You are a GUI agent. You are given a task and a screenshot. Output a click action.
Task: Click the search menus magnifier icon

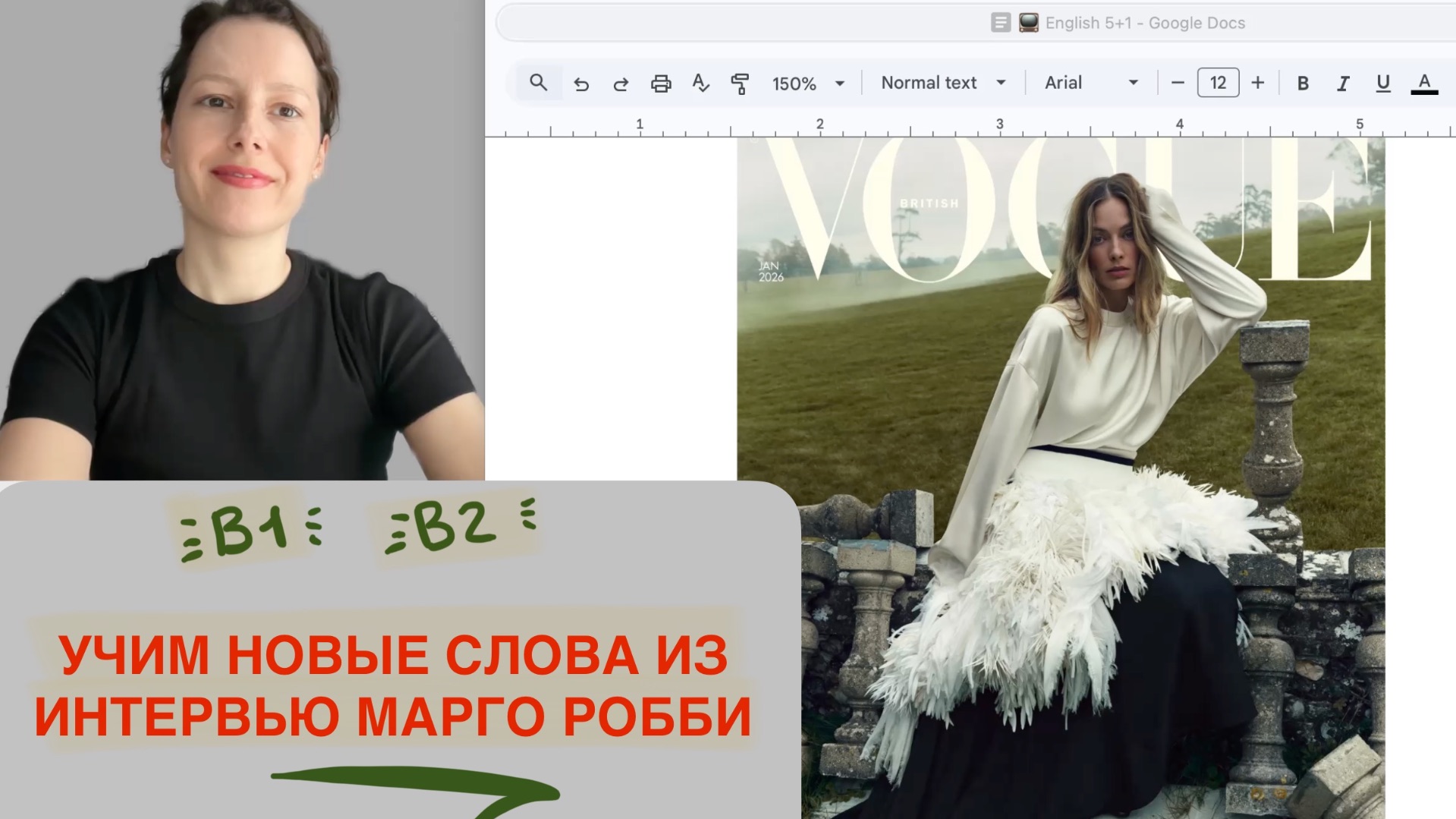pos(539,83)
